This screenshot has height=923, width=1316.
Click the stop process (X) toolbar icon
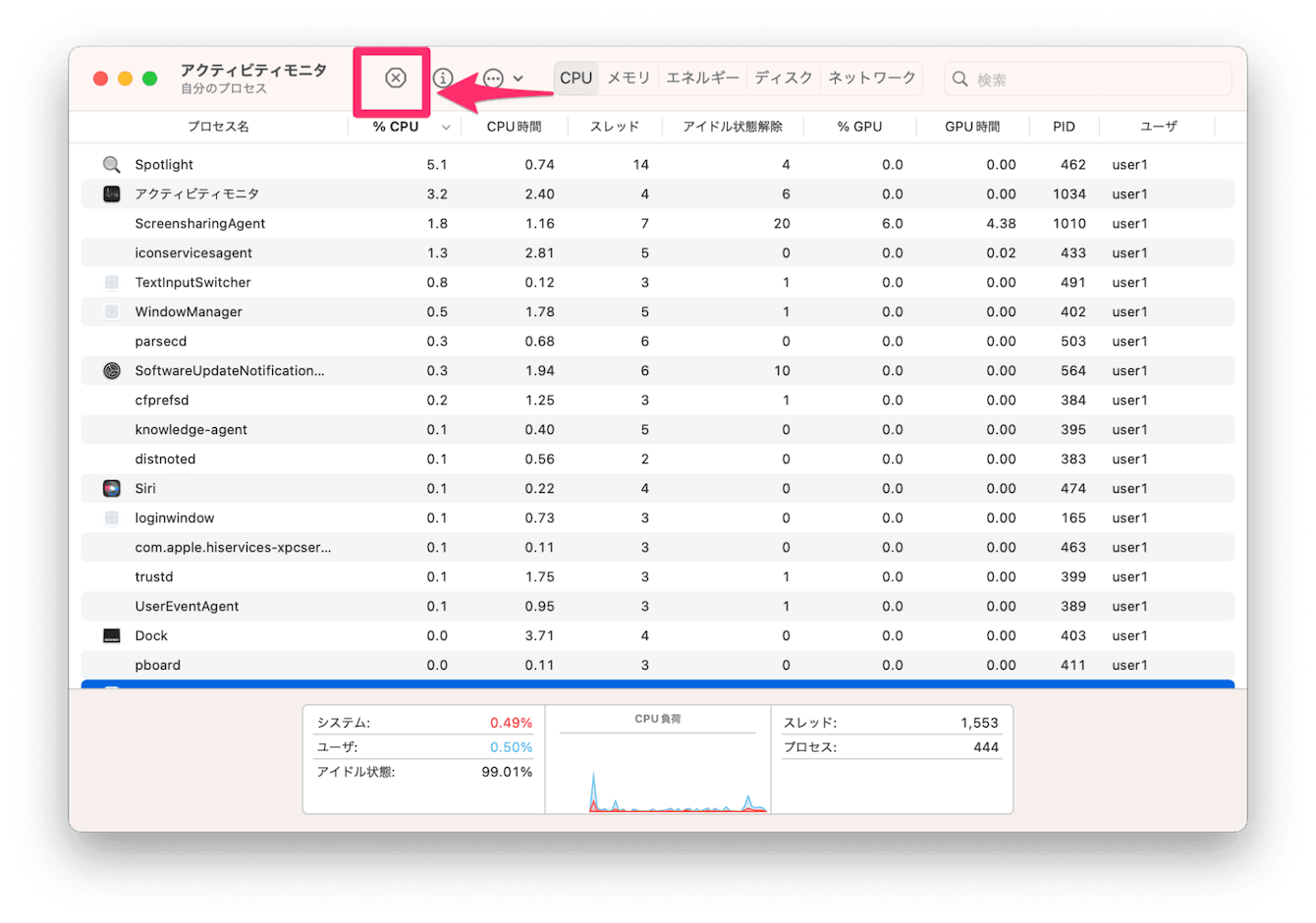(x=395, y=78)
